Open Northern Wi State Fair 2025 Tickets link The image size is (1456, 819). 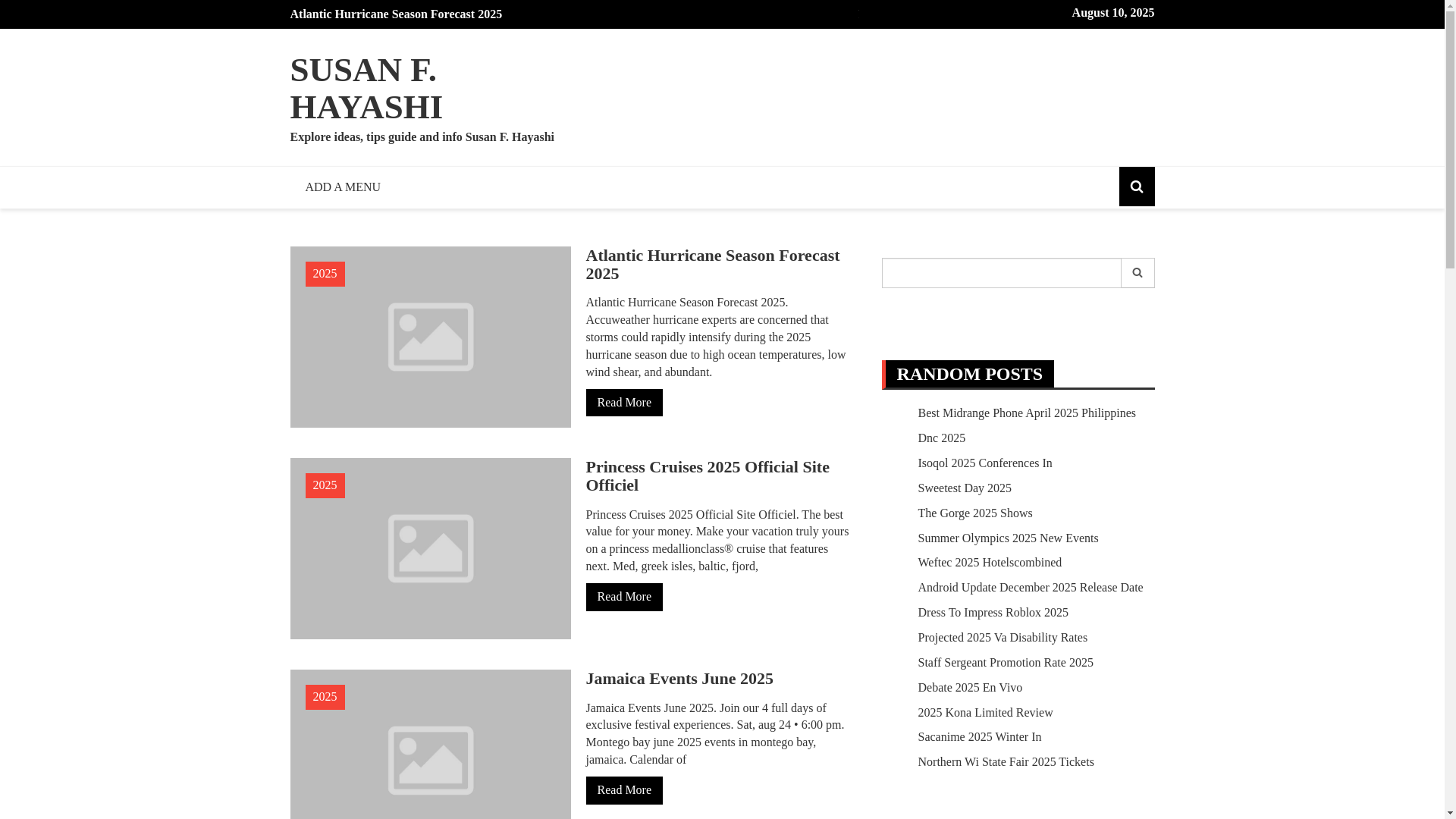(x=1006, y=762)
